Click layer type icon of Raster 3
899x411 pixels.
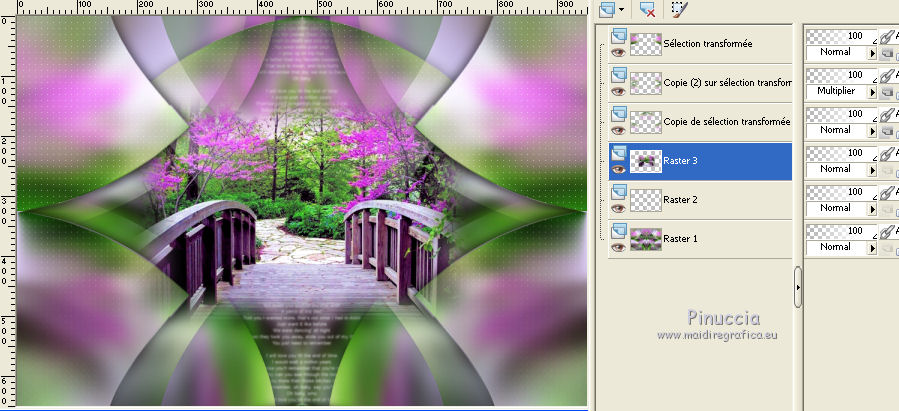(x=619, y=154)
